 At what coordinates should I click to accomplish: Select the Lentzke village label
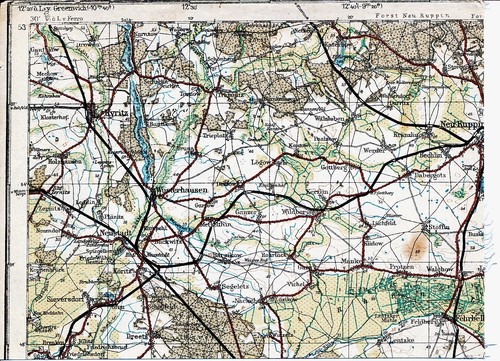pos(402,340)
